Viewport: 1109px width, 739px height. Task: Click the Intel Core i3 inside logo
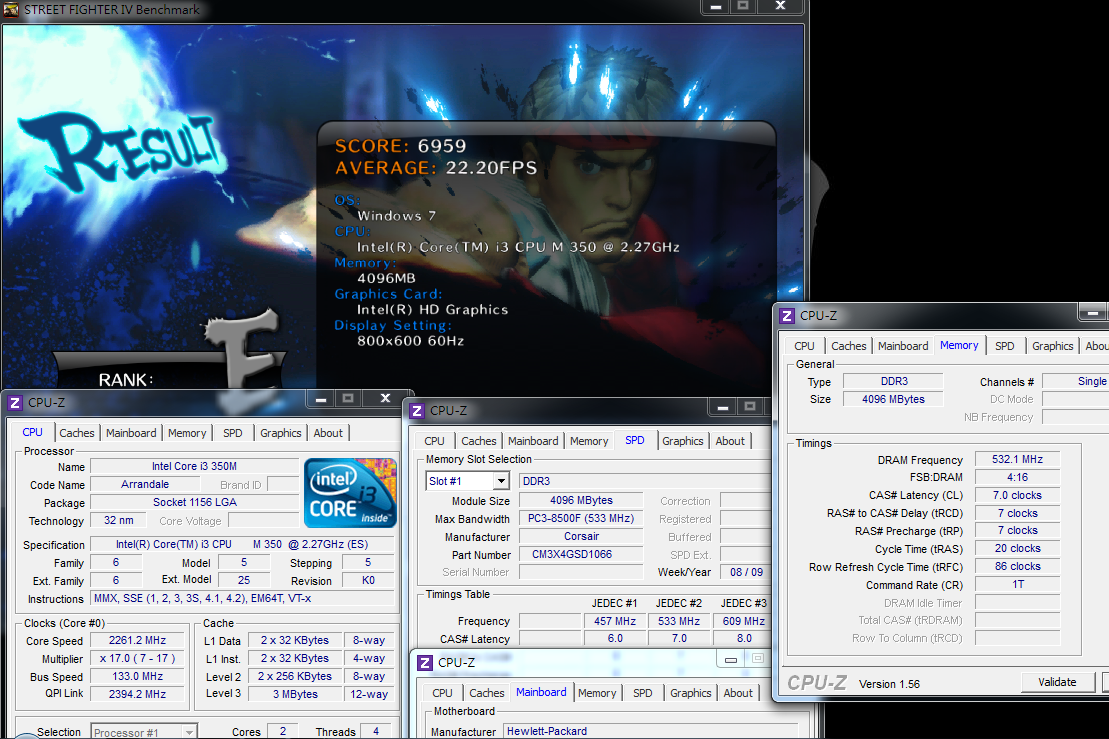(x=350, y=493)
